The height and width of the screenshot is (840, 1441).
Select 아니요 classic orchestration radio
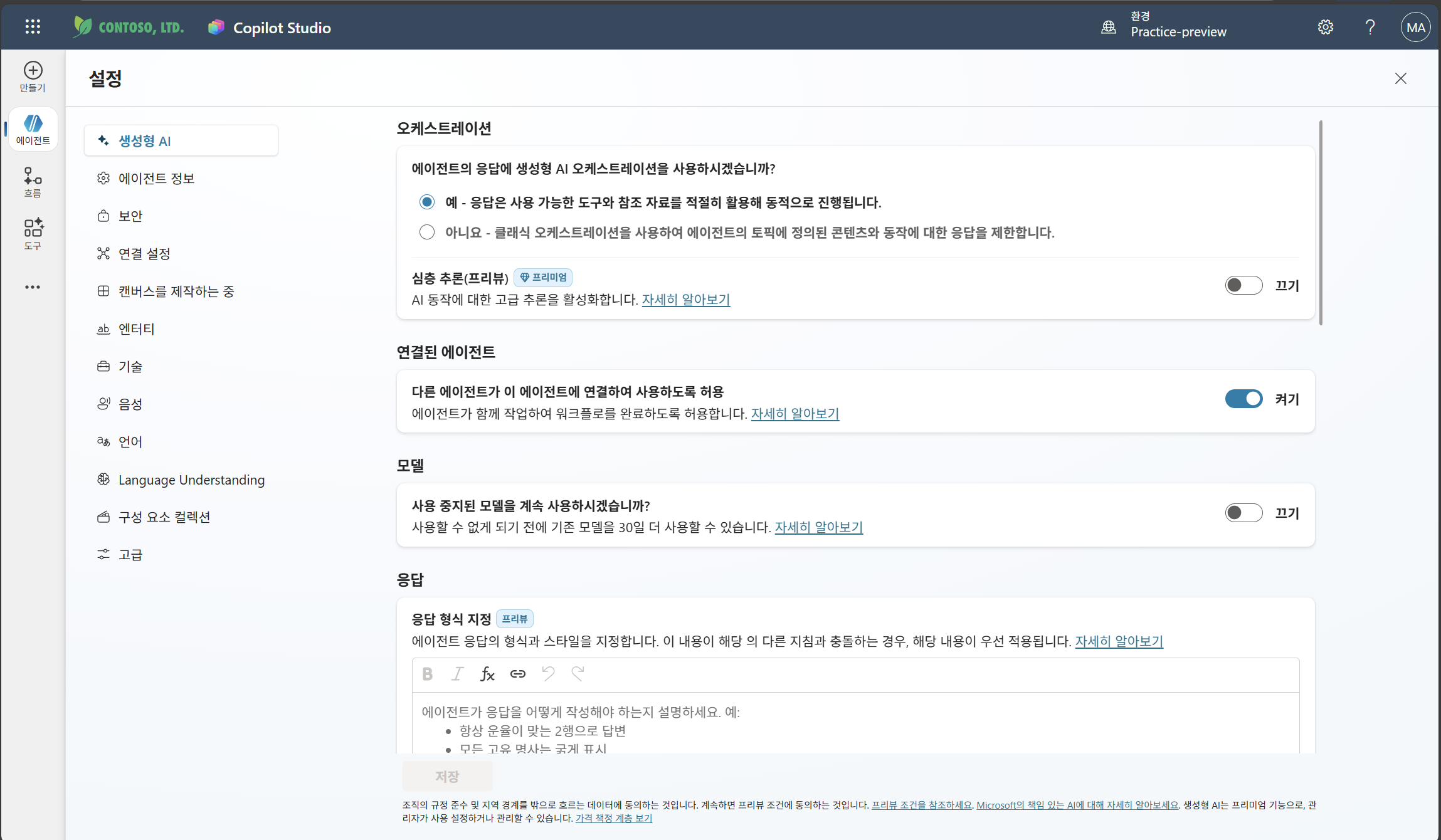click(x=427, y=232)
